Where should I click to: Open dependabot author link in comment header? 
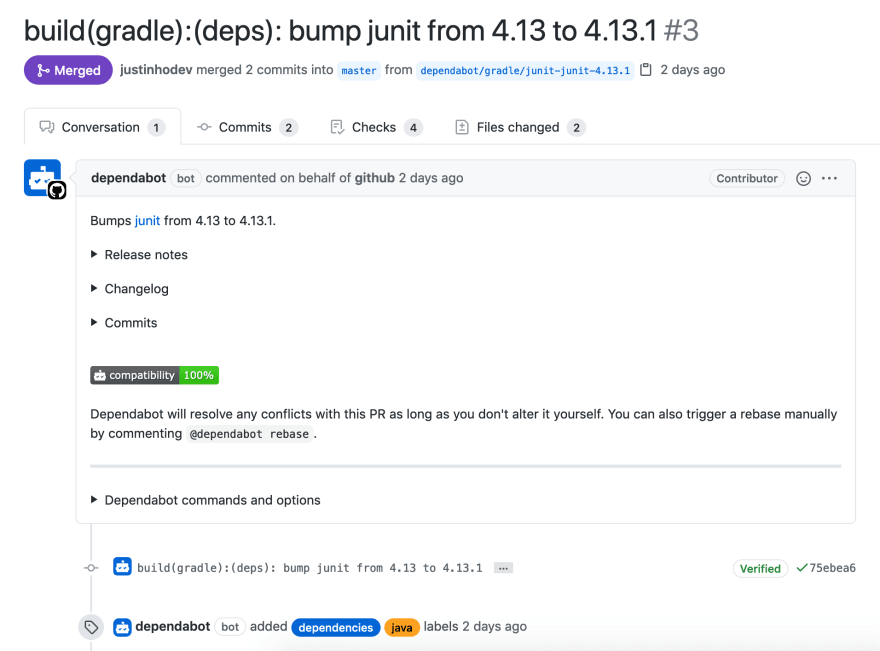click(129, 178)
